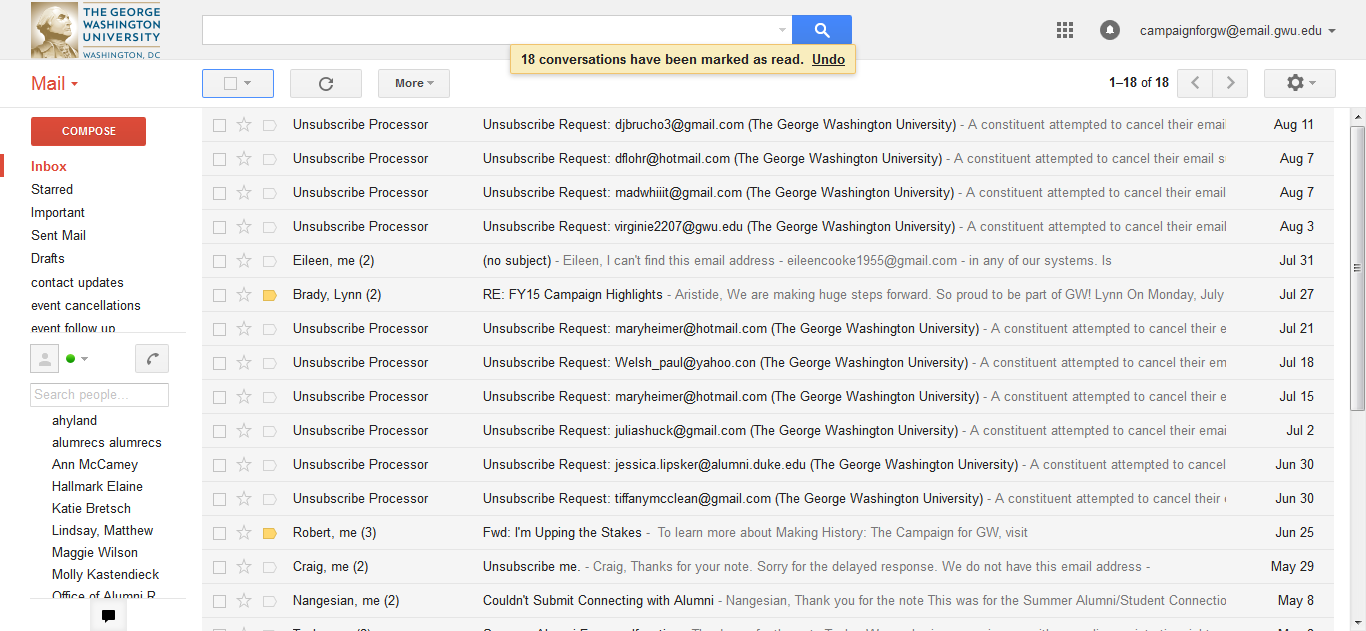
Task: Open the Sent Mail folder
Action: click(x=58, y=236)
